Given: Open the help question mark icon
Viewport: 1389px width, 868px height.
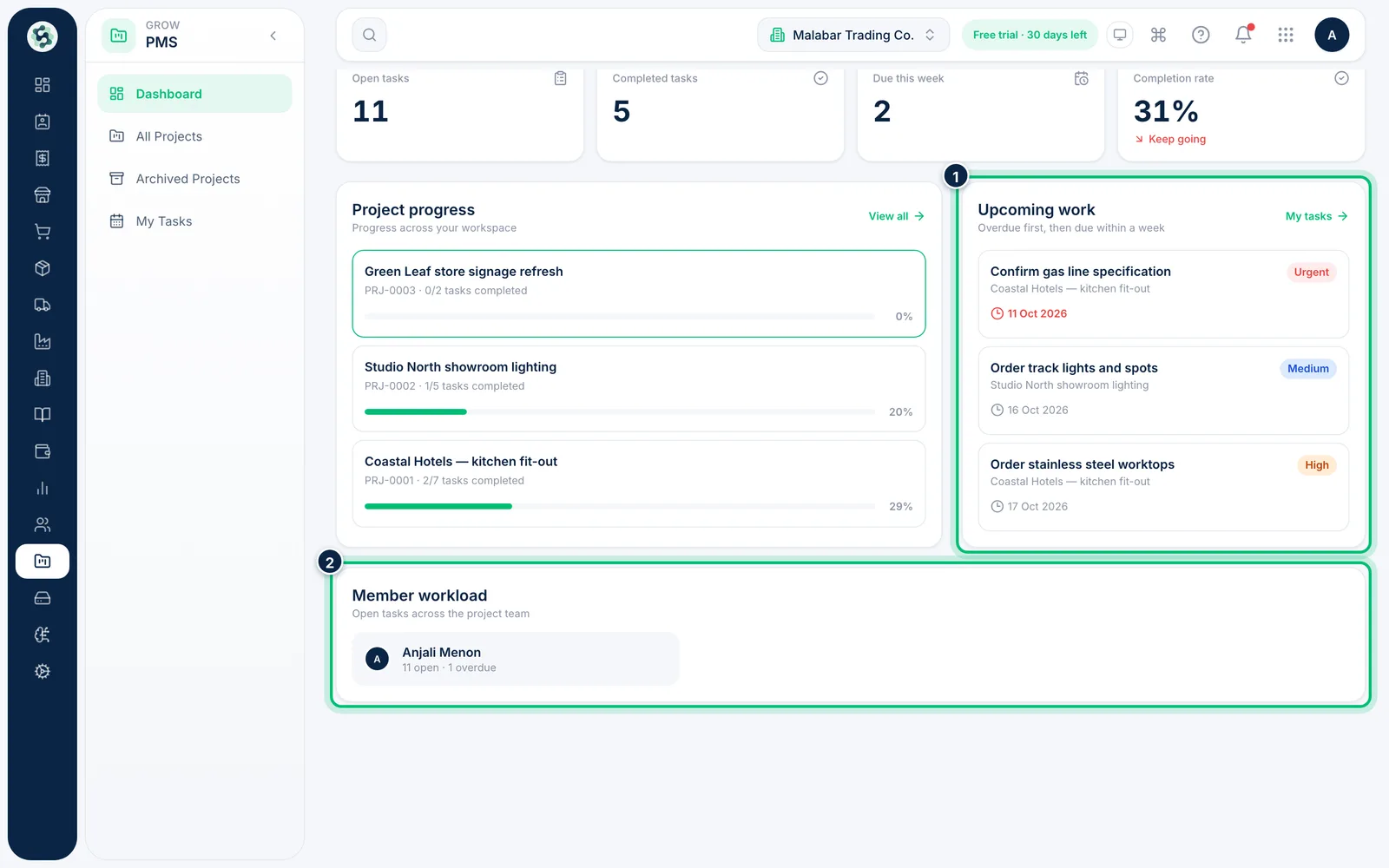Looking at the screenshot, I should [1201, 35].
